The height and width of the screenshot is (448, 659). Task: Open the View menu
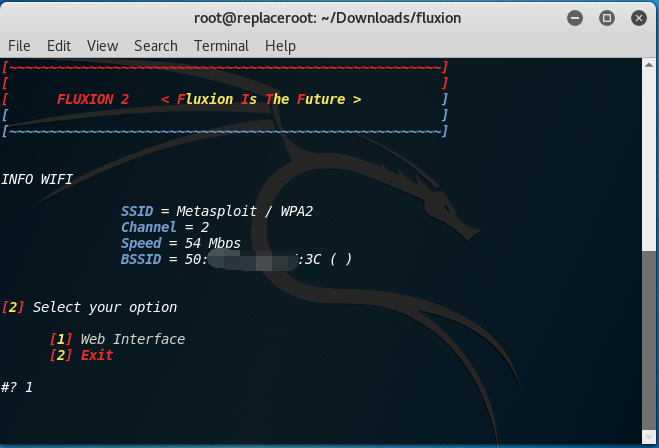[x=103, y=46]
